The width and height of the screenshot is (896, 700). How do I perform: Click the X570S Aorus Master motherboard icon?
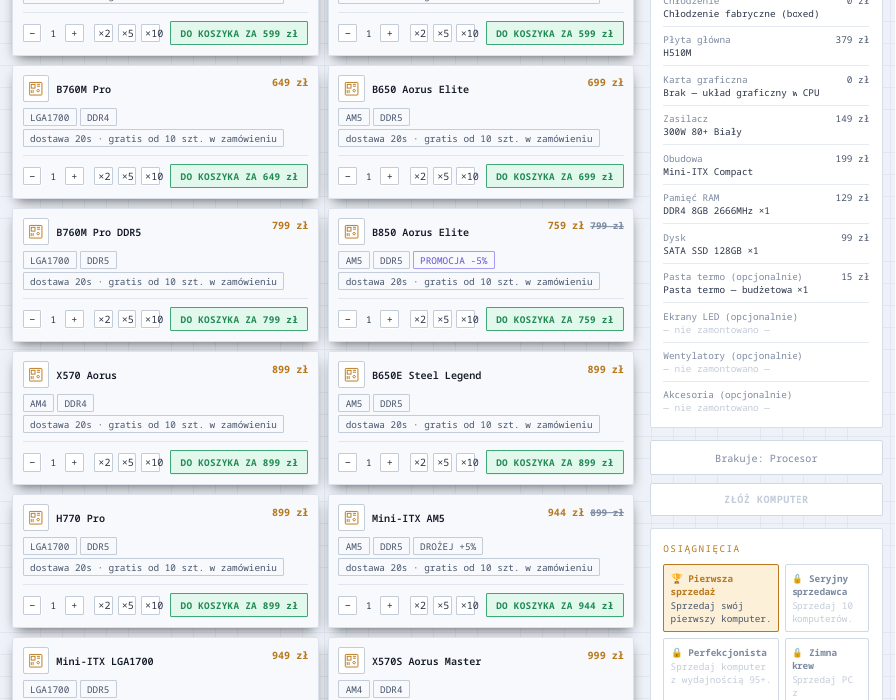(351, 661)
